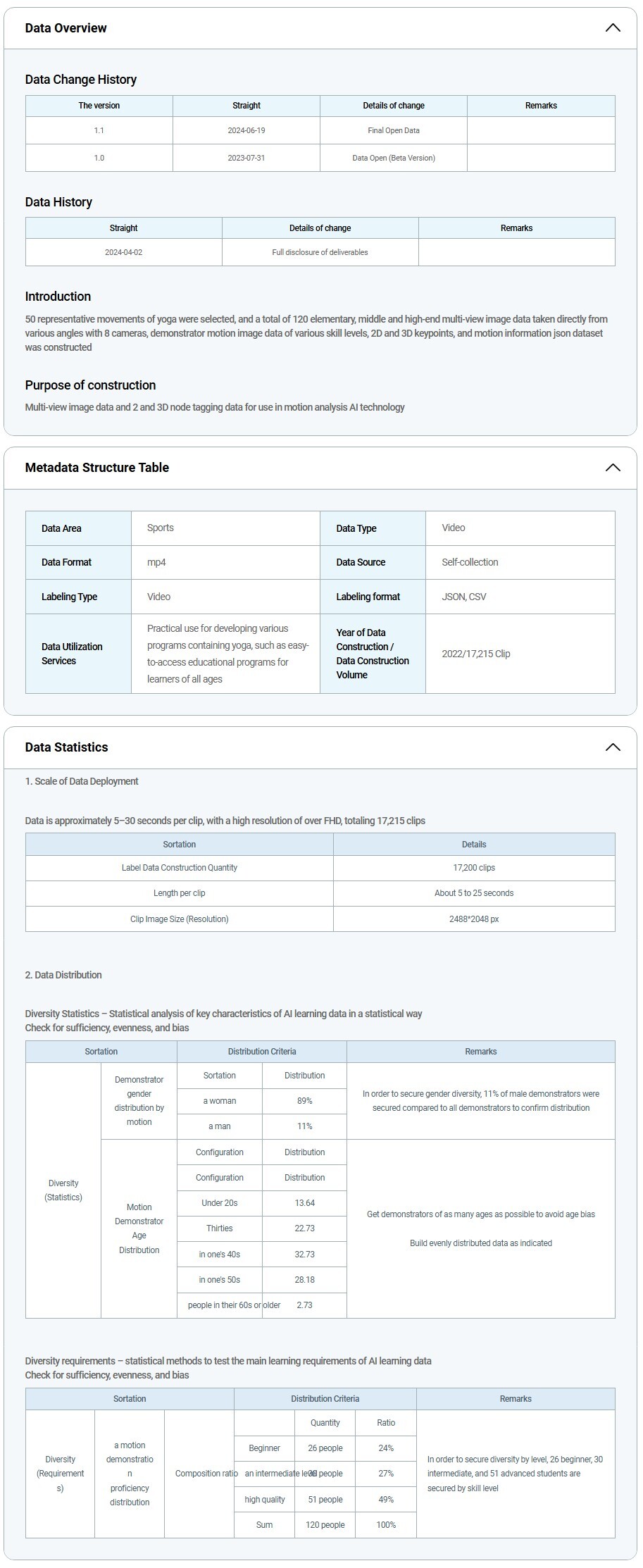The image size is (643, 1568).
Task: Click the JSON, CSV labeling format value
Action: pos(464,597)
